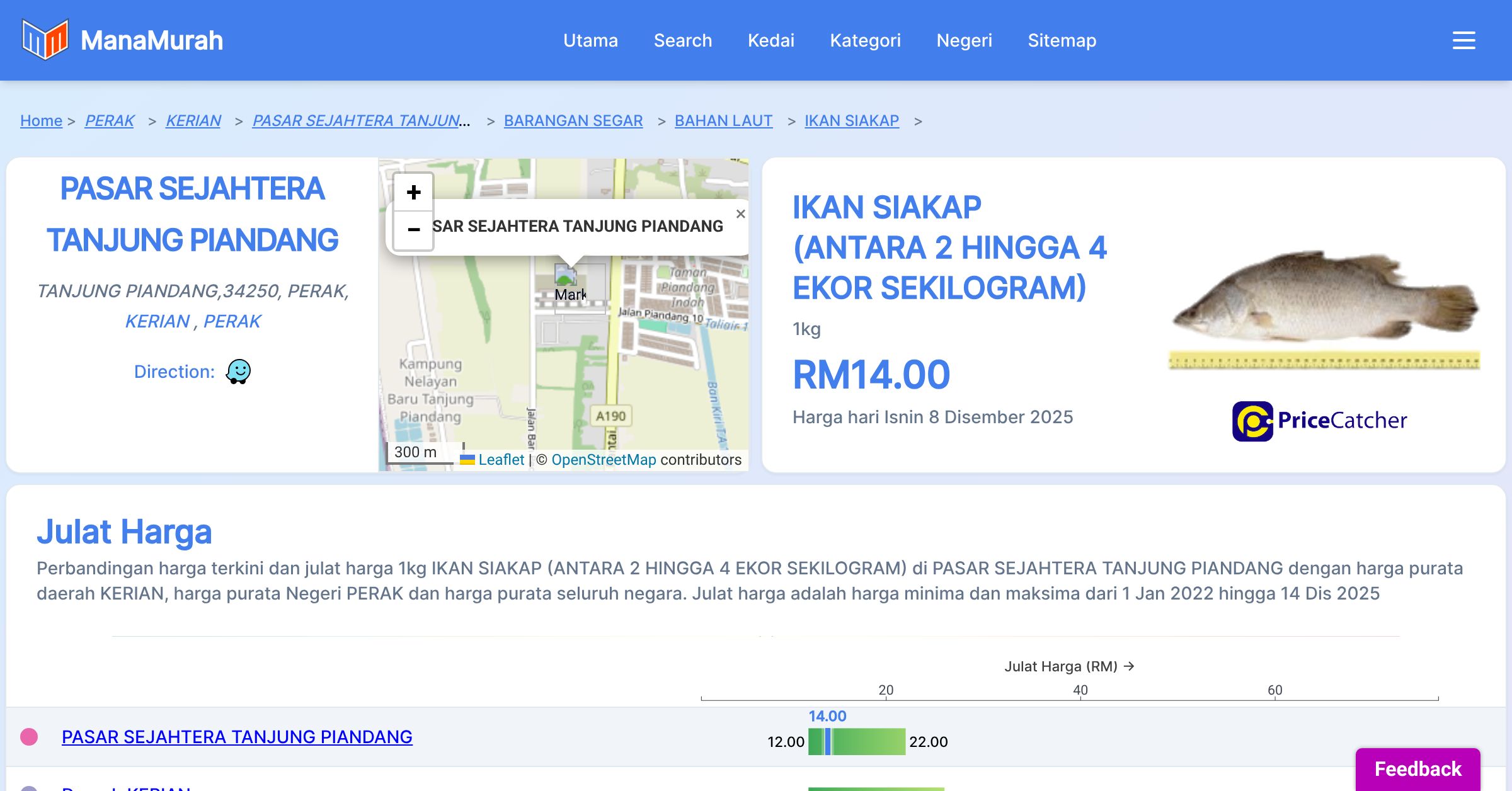1512x791 pixels.
Task: Go to Negeri page
Action: (964, 40)
